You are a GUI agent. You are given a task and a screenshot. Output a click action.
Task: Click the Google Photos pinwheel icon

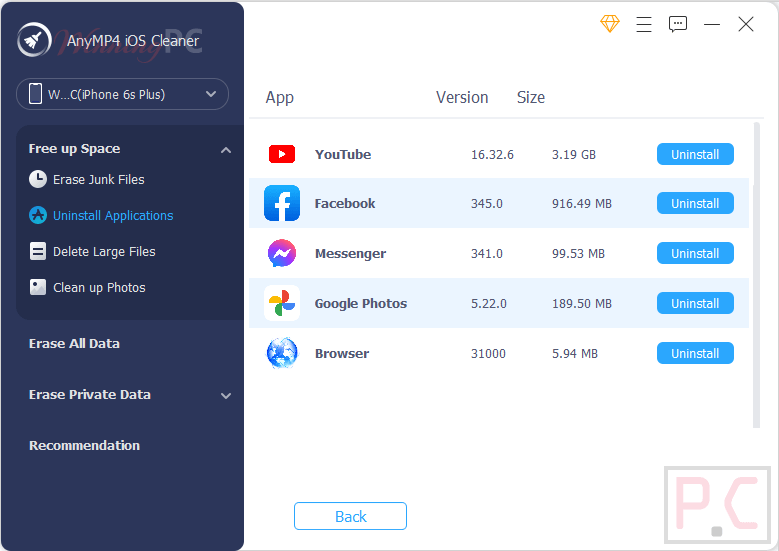[282, 303]
